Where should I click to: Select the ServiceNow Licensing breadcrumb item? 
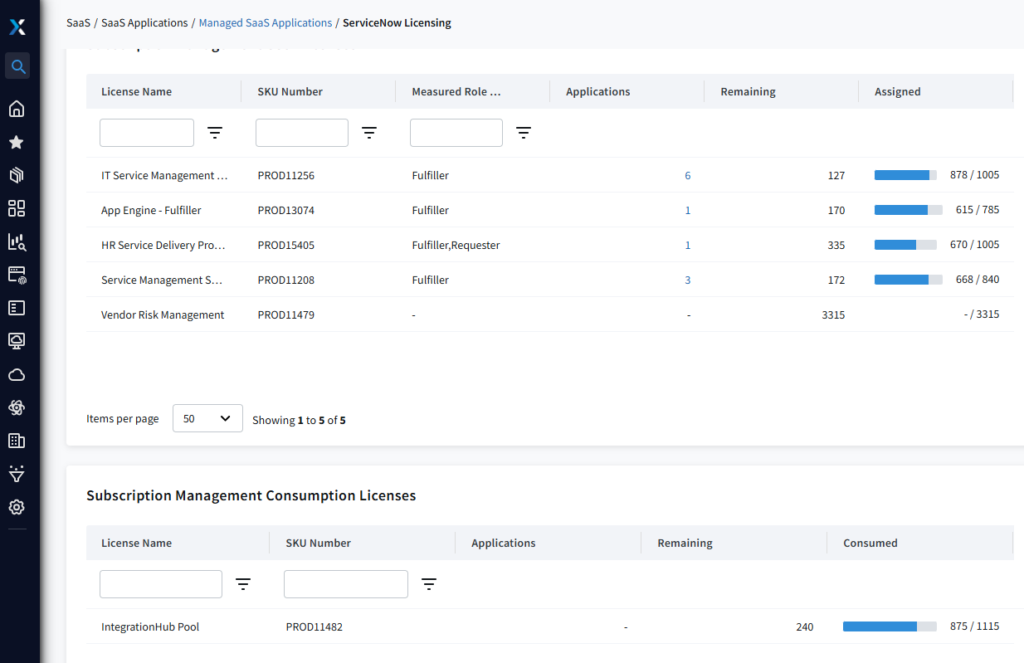pyautogui.click(x=396, y=22)
